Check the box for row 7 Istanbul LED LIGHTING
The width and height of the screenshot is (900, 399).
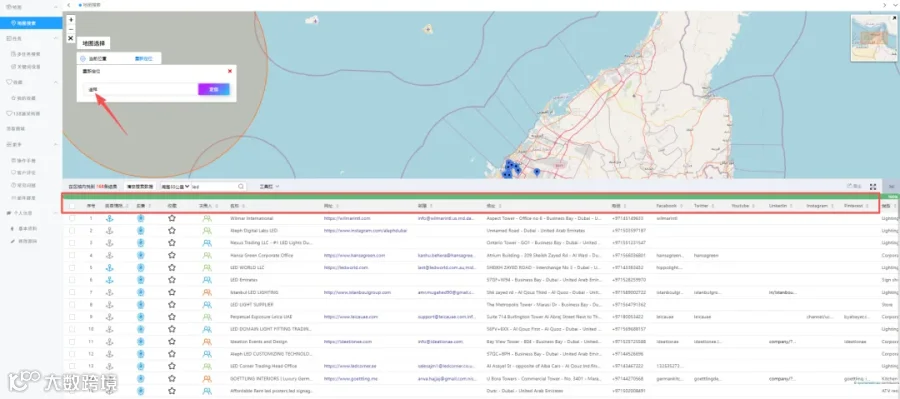click(72, 292)
